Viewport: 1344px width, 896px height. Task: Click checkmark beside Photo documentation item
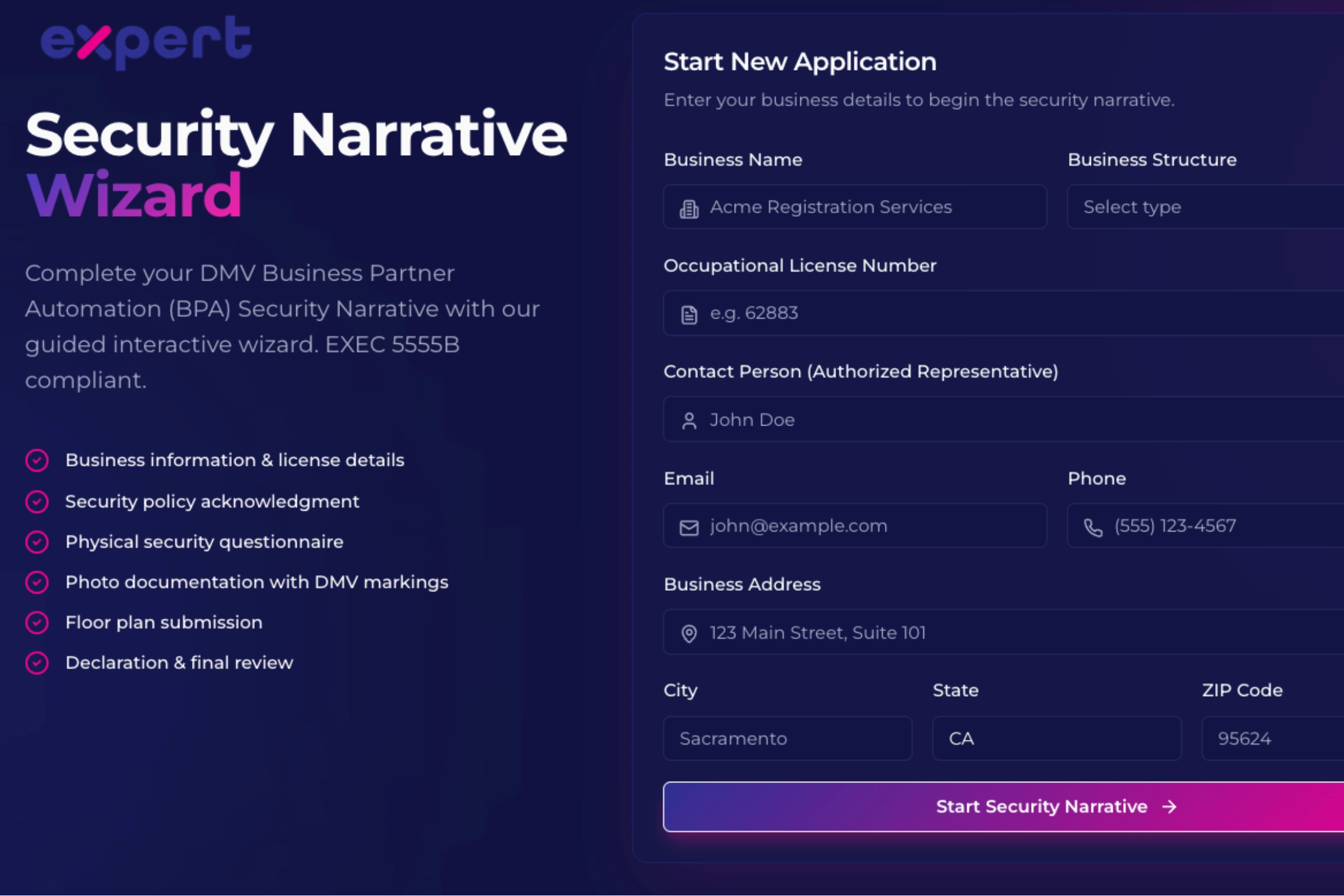[37, 582]
